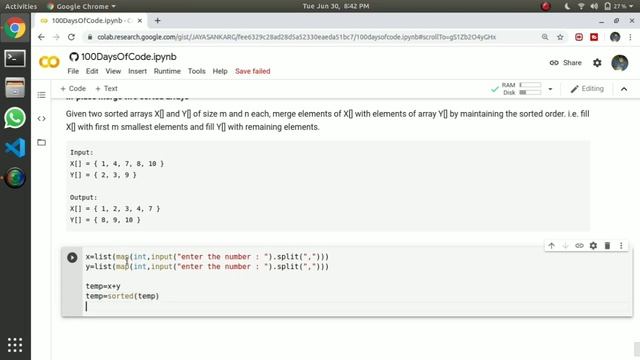Click notebook title 100DaysOfCode.ipynb
Screen dimensions: 640x360
pyautogui.click(x=129, y=57)
